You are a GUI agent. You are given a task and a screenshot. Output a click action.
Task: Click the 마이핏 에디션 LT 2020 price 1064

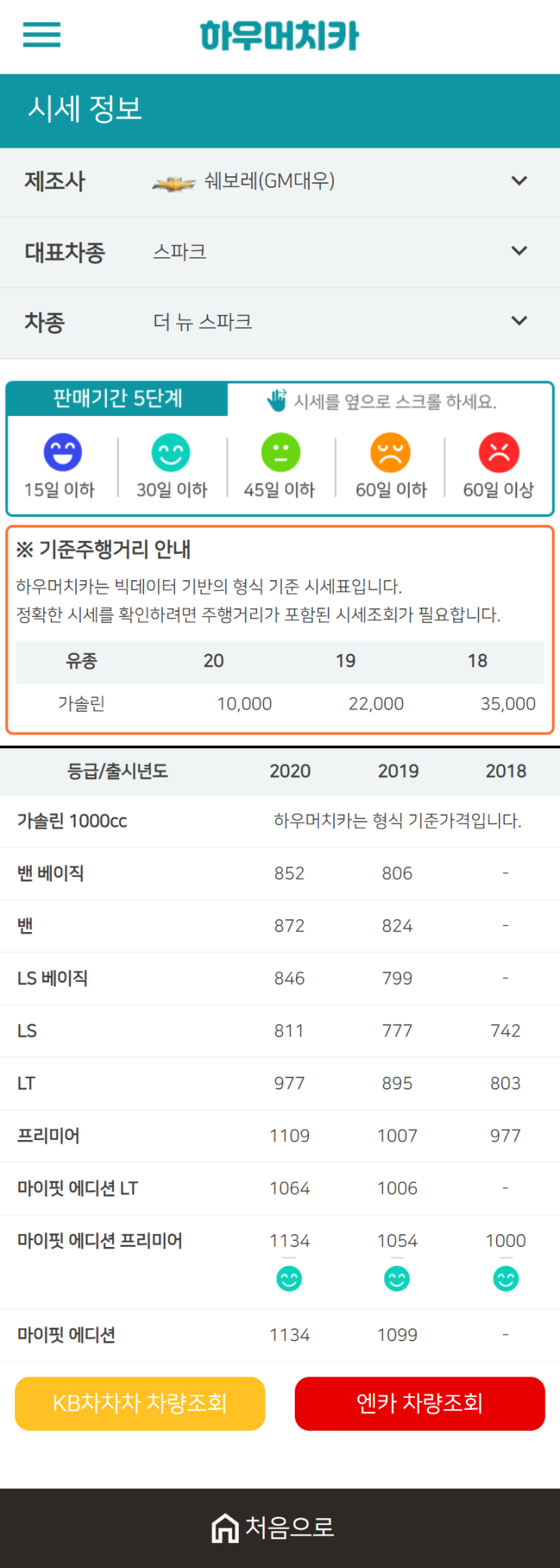289,1188
